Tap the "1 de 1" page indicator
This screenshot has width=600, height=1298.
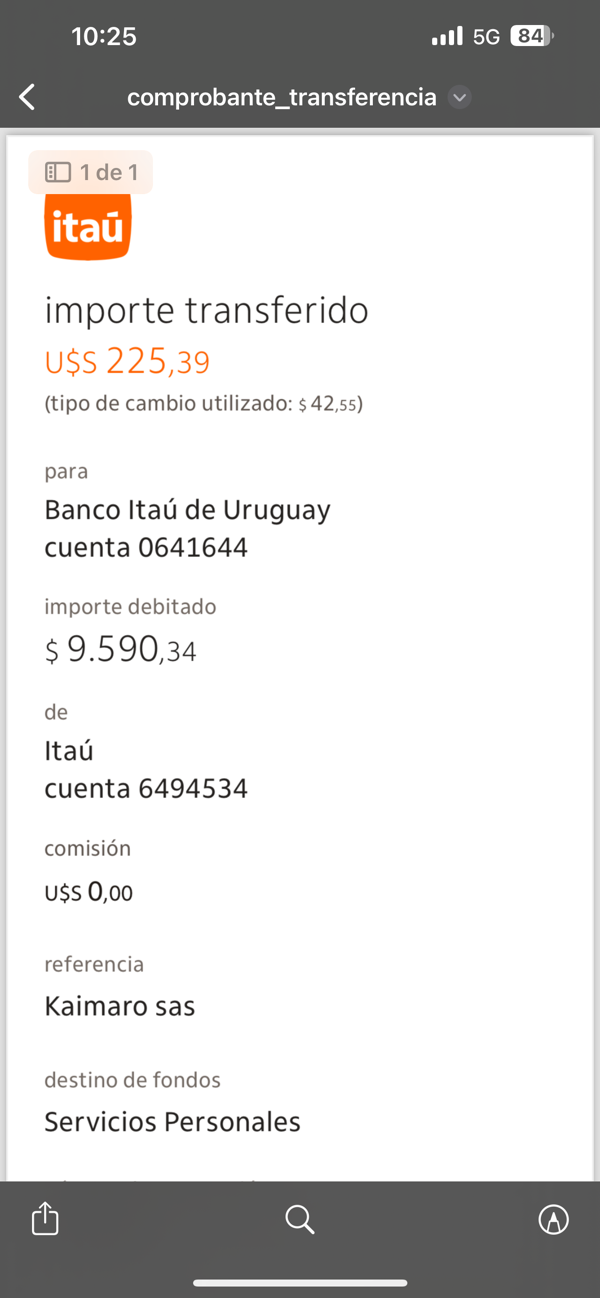(x=108, y=172)
